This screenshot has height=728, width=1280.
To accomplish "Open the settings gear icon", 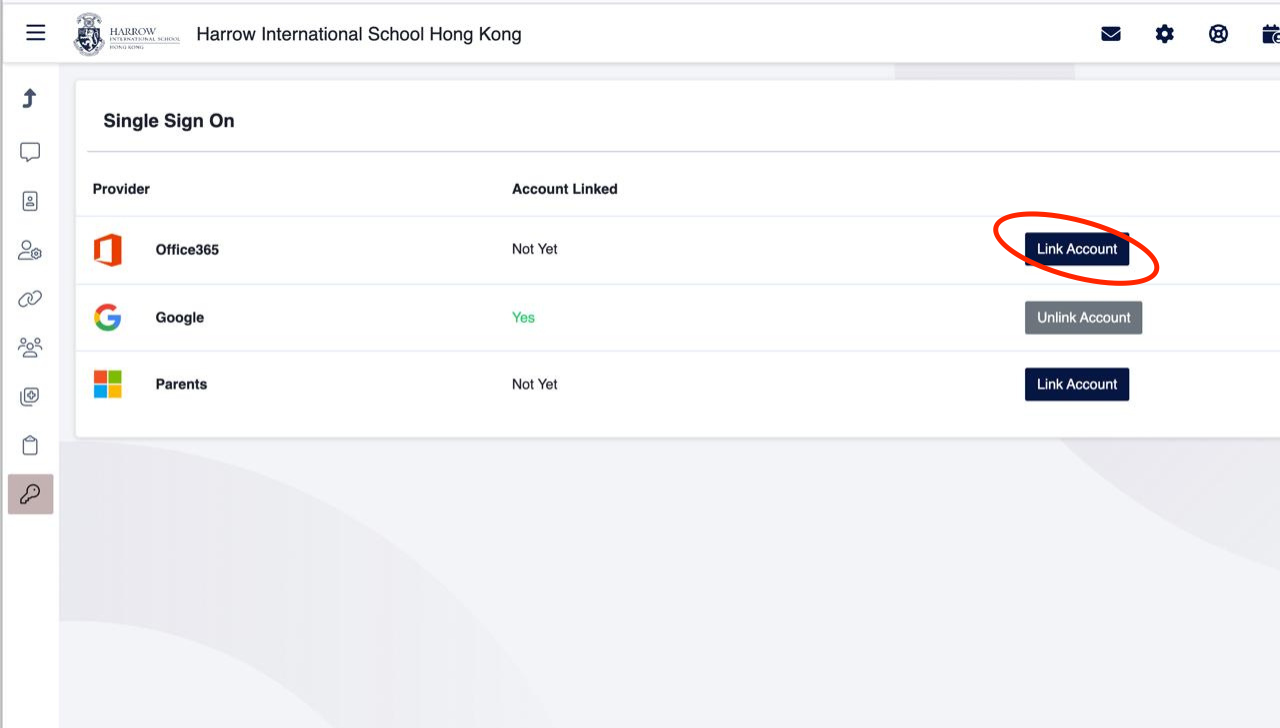I will click(1165, 34).
